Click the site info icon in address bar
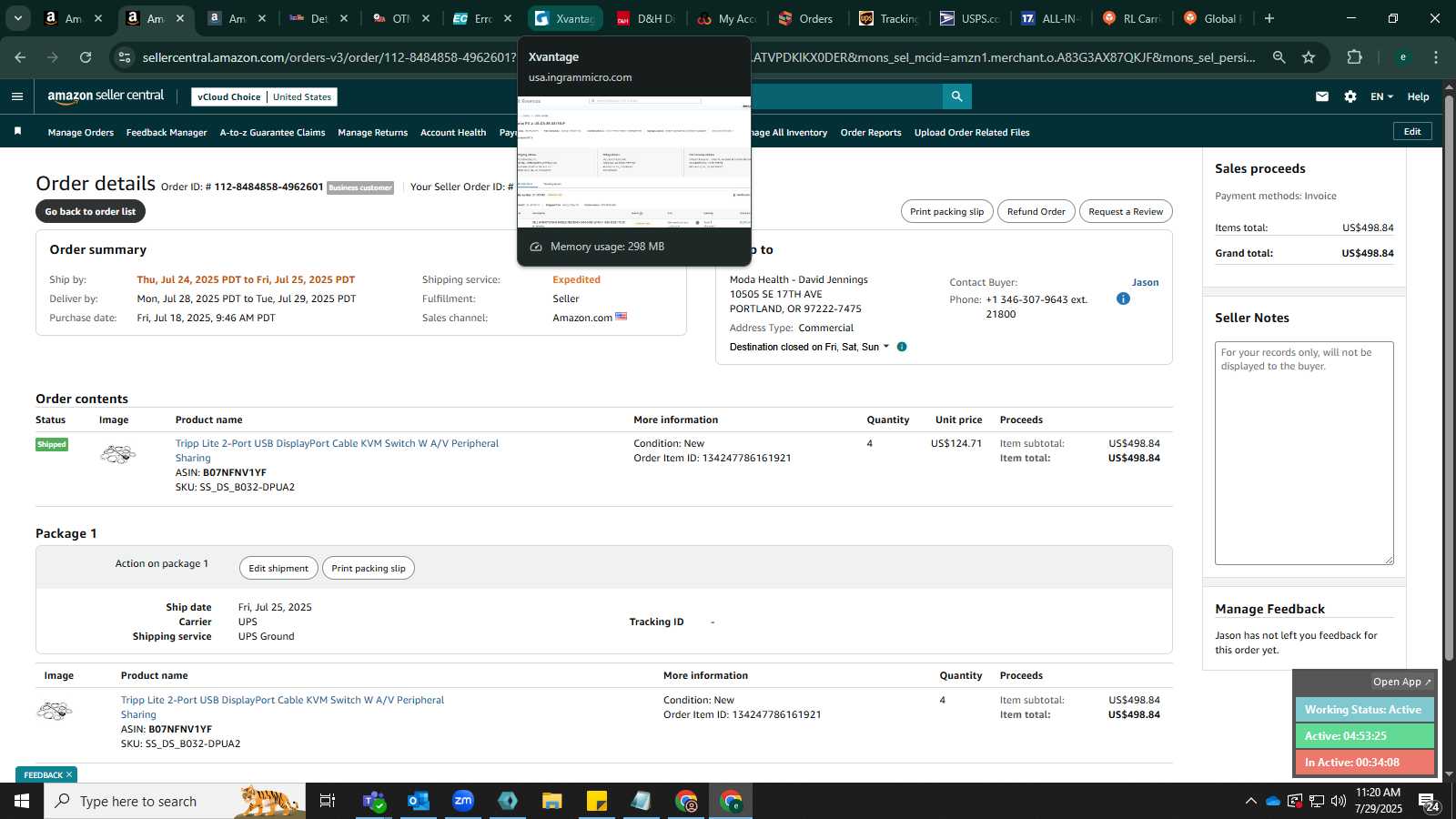1456x819 pixels. point(125,57)
